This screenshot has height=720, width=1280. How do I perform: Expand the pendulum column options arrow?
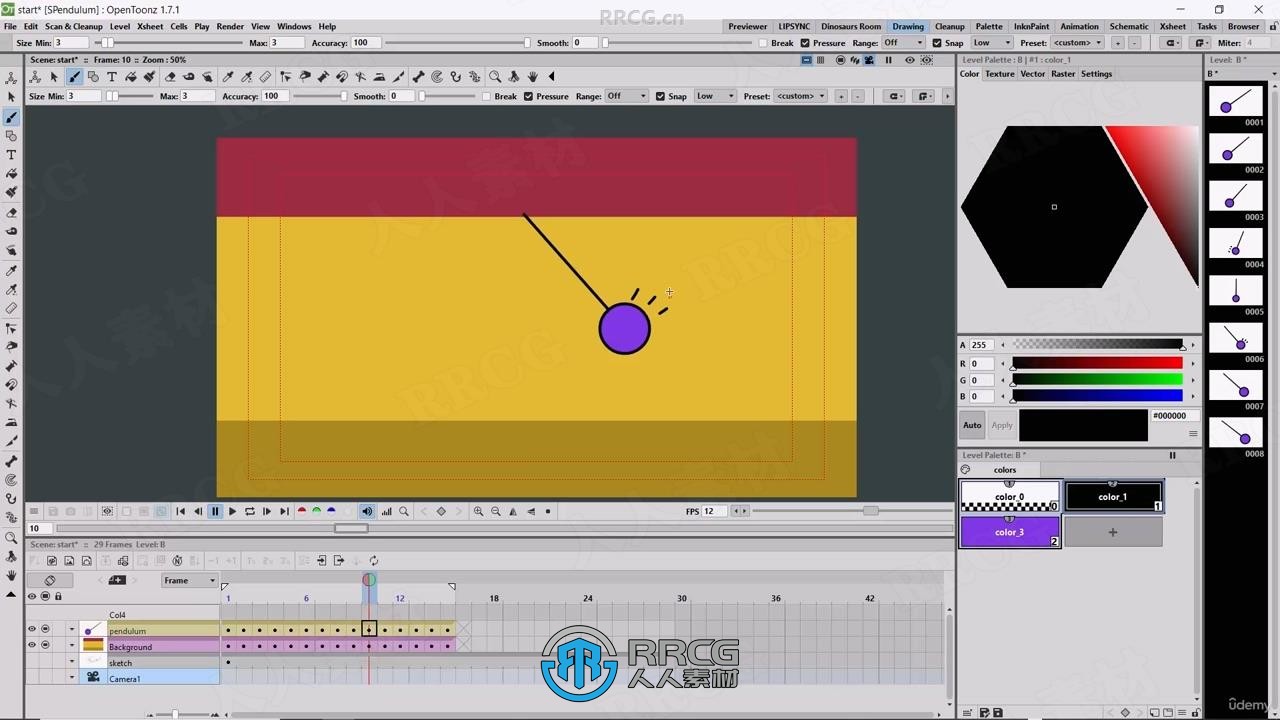pos(72,629)
